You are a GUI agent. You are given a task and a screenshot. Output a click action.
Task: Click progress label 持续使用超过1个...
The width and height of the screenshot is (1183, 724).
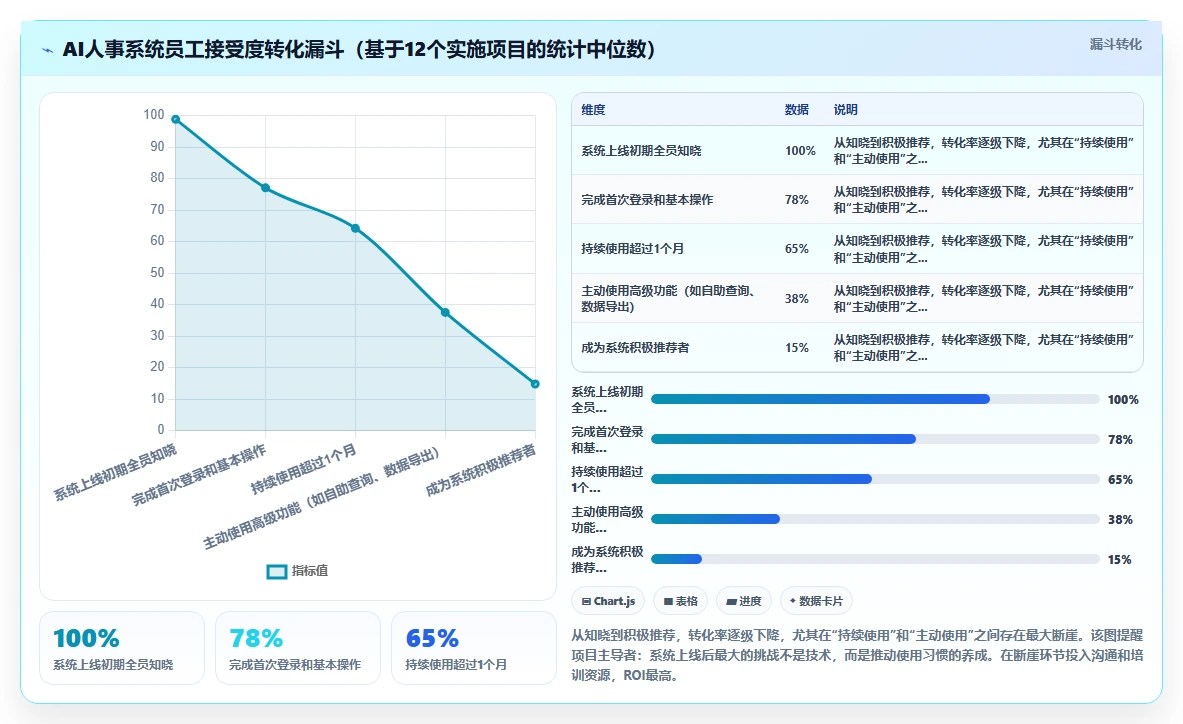coord(607,480)
